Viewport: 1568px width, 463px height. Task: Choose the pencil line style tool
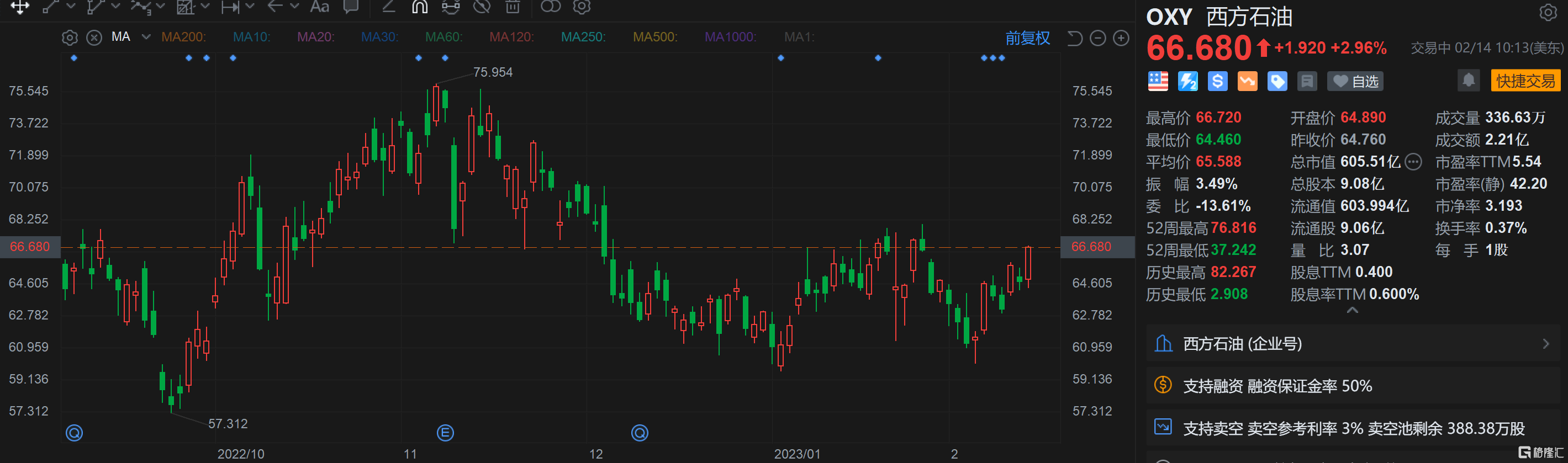coord(388,7)
